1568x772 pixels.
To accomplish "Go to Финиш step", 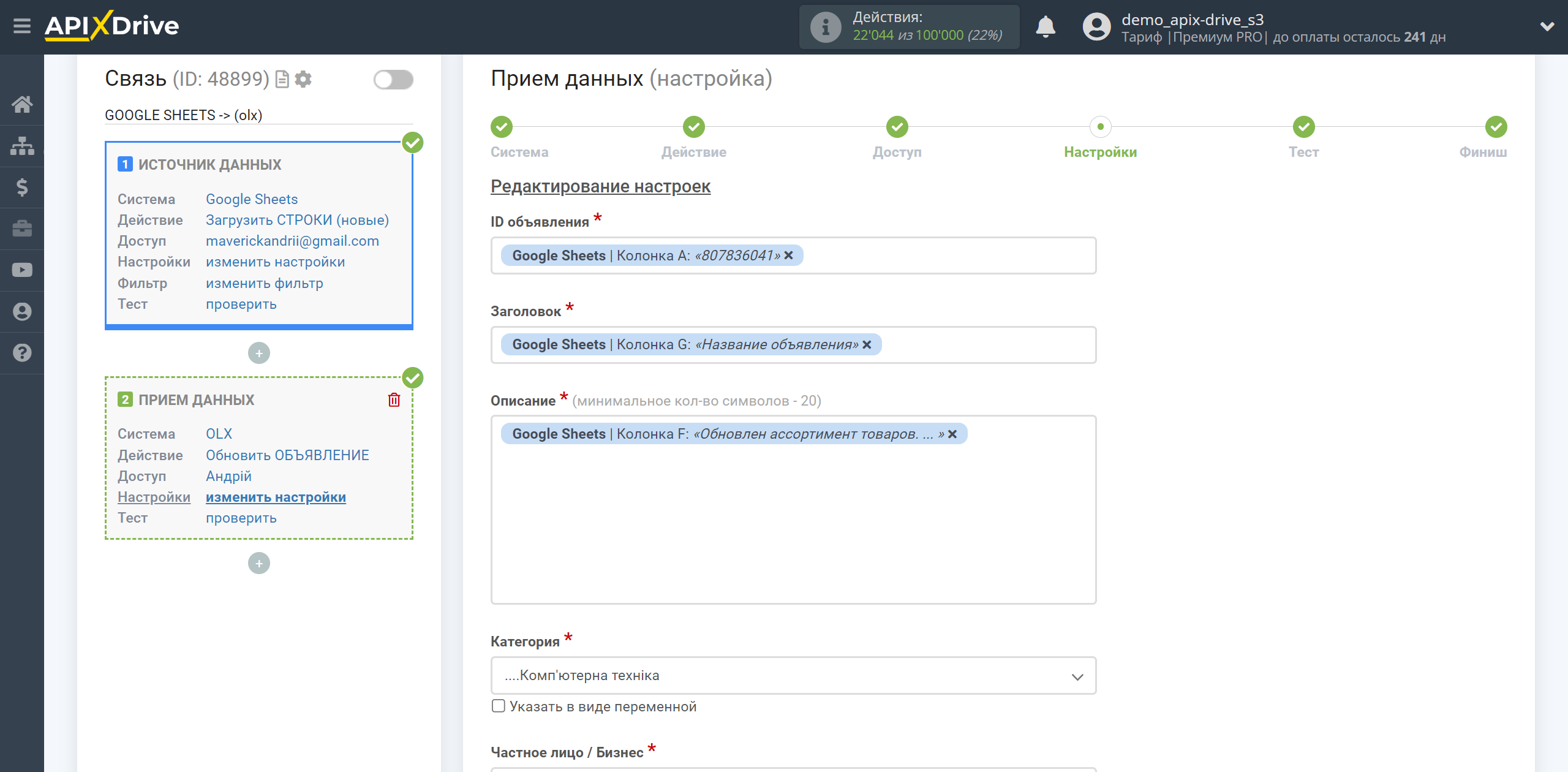I will click(1496, 127).
